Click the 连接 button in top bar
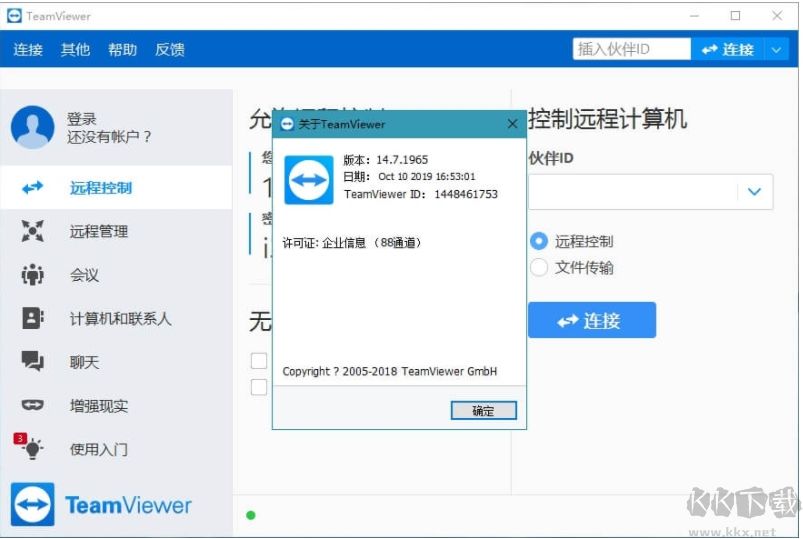Screen dimensions: 803x539 point(728,50)
